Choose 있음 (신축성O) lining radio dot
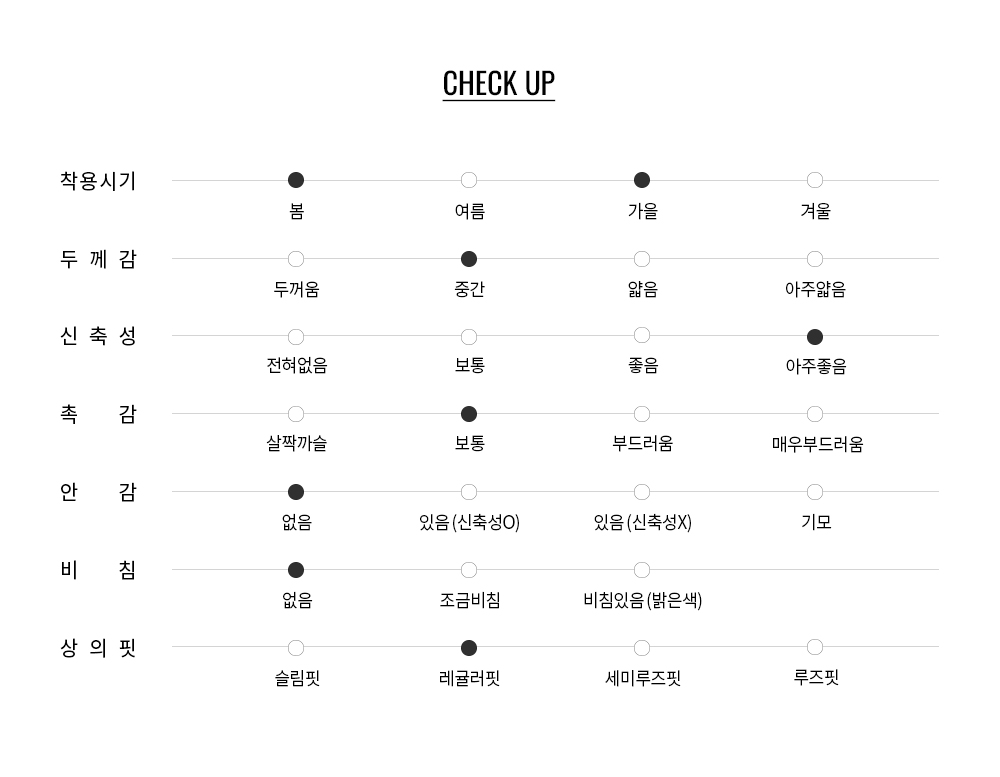Screen dimensions: 1000x777 tap(469, 492)
